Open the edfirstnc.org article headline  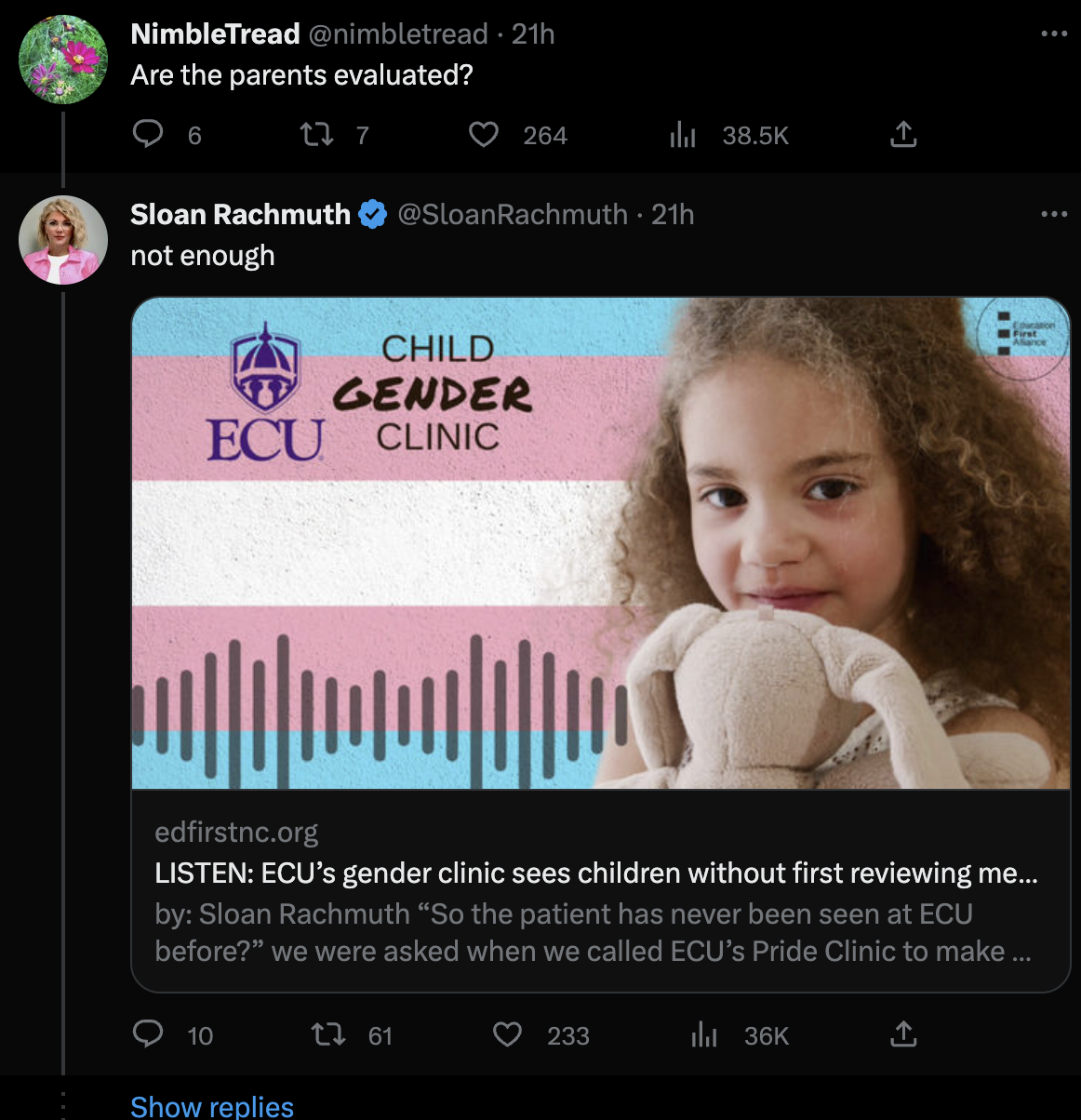coord(596,873)
